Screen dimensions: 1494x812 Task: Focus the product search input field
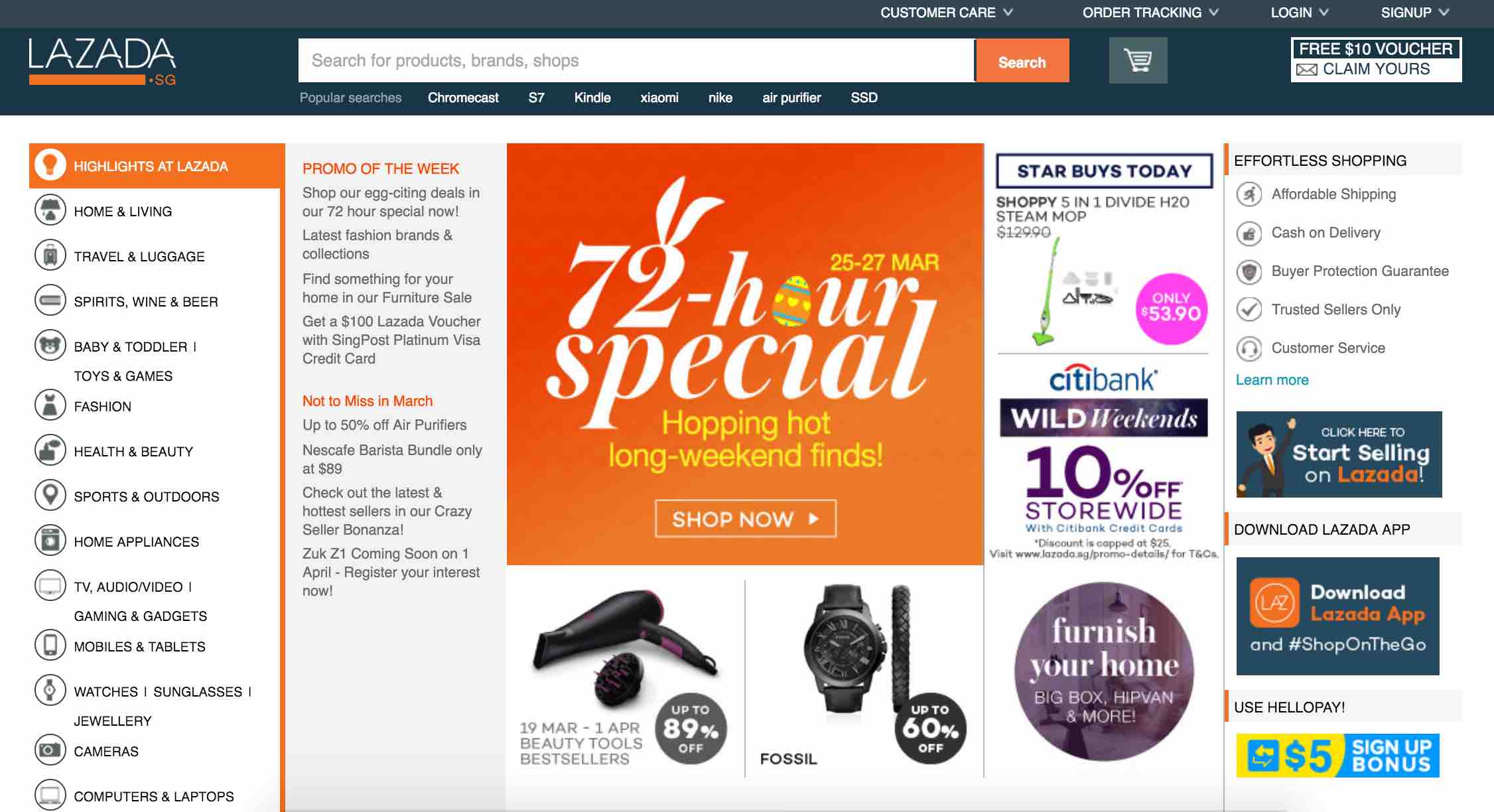point(636,60)
